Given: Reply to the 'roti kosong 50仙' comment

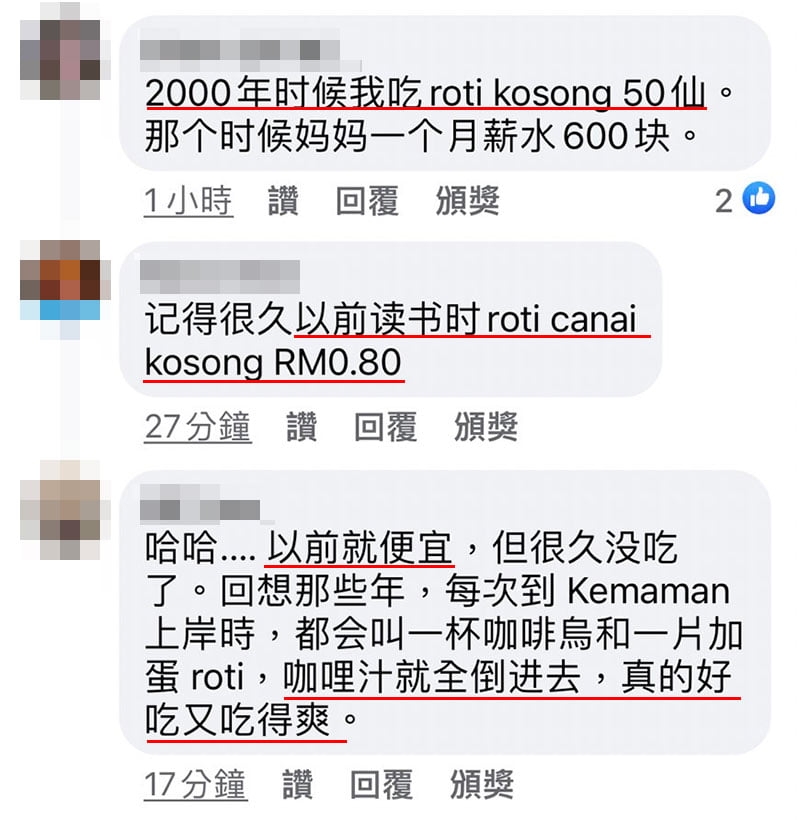Looking at the screenshot, I should pyautogui.click(x=367, y=200).
